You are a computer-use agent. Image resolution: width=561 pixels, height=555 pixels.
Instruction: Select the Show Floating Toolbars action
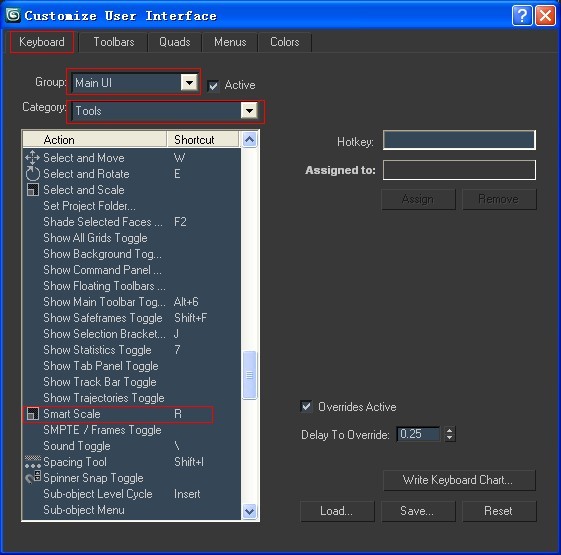[x=132, y=286]
